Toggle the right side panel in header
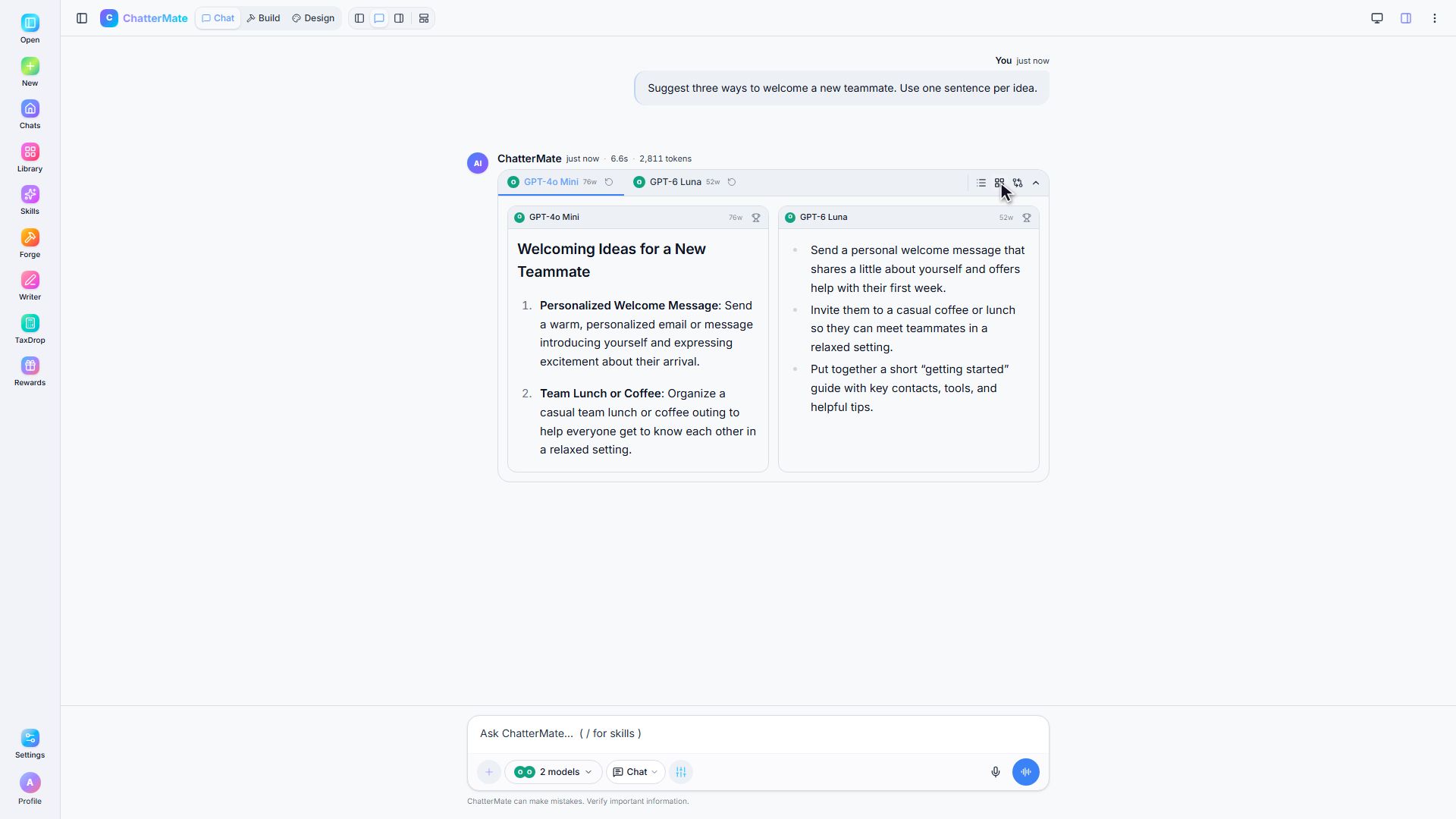The height and width of the screenshot is (819, 1456). pyautogui.click(x=1406, y=18)
